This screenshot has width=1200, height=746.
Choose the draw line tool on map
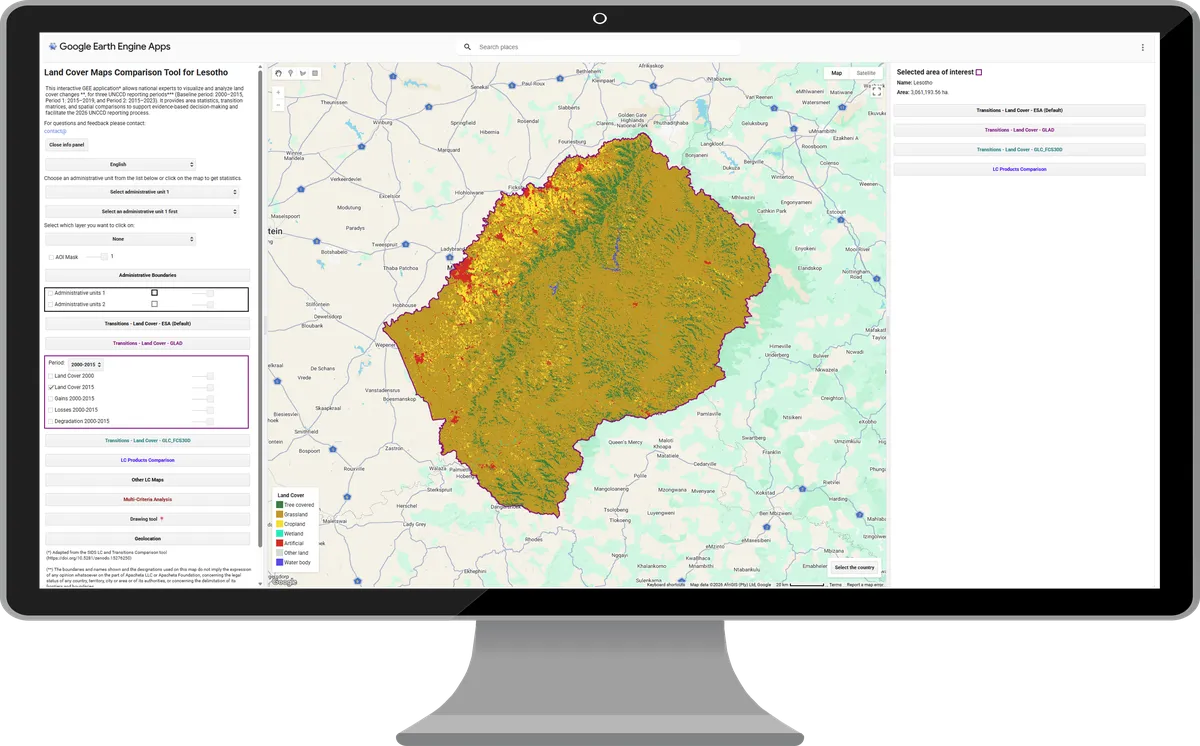tap(303, 73)
